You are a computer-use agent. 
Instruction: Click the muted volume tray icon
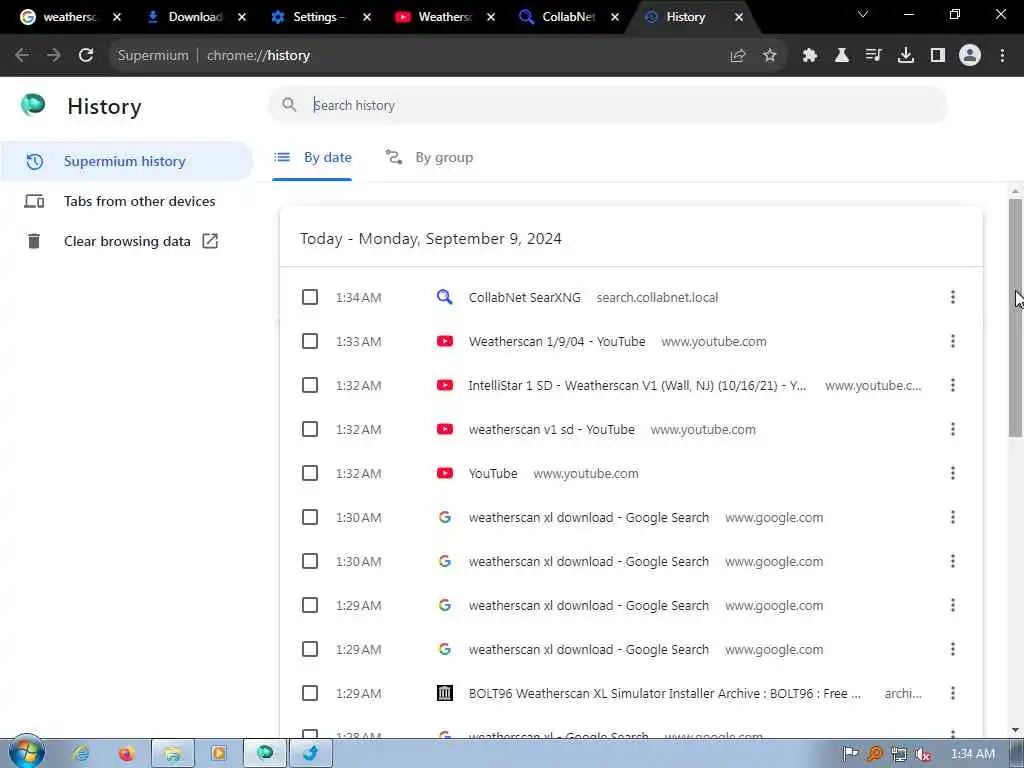tap(923, 754)
